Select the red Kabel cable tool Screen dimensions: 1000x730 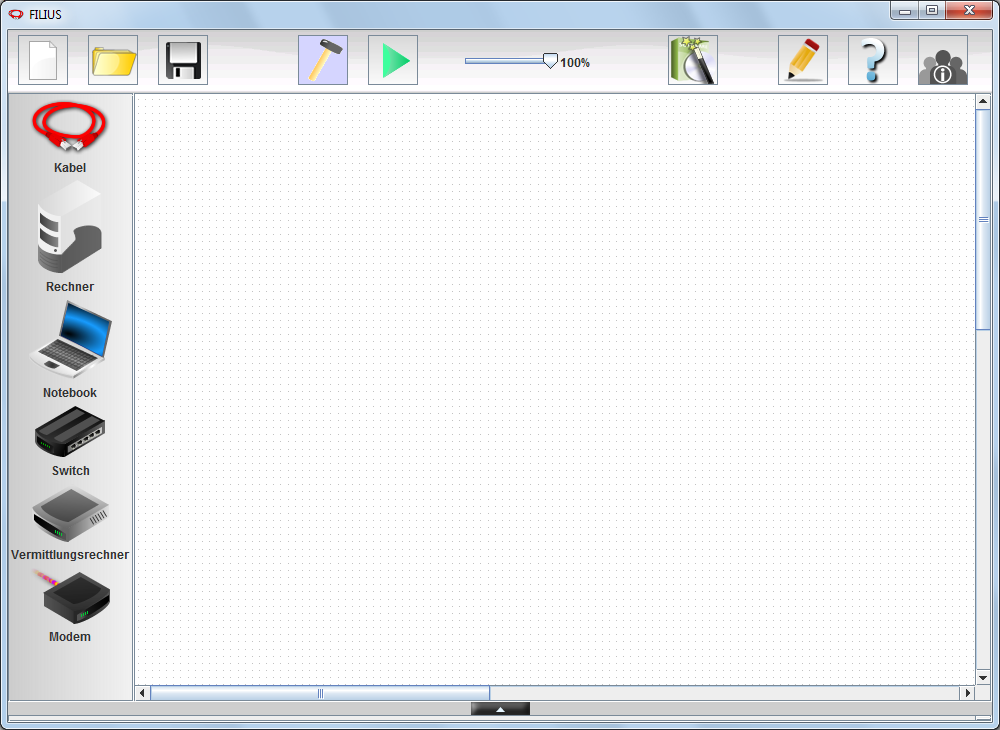[70, 128]
